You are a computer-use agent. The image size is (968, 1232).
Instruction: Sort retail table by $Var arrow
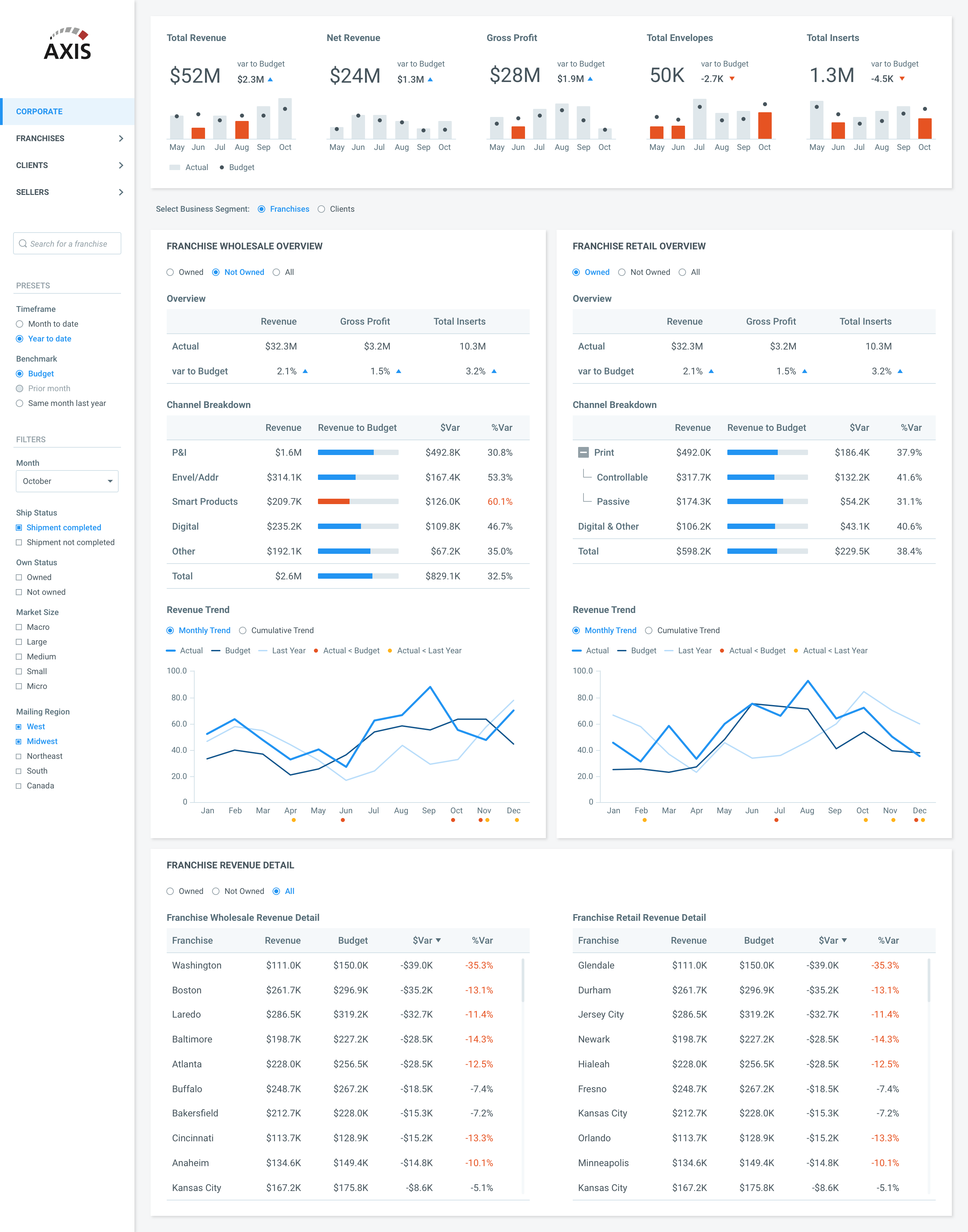(844, 940)
